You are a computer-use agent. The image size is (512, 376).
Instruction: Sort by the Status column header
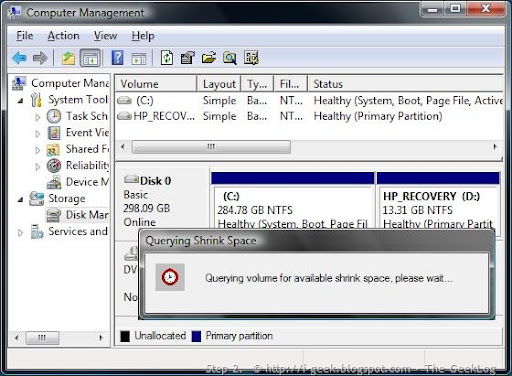pyautogui.click(x=405, y=84)
